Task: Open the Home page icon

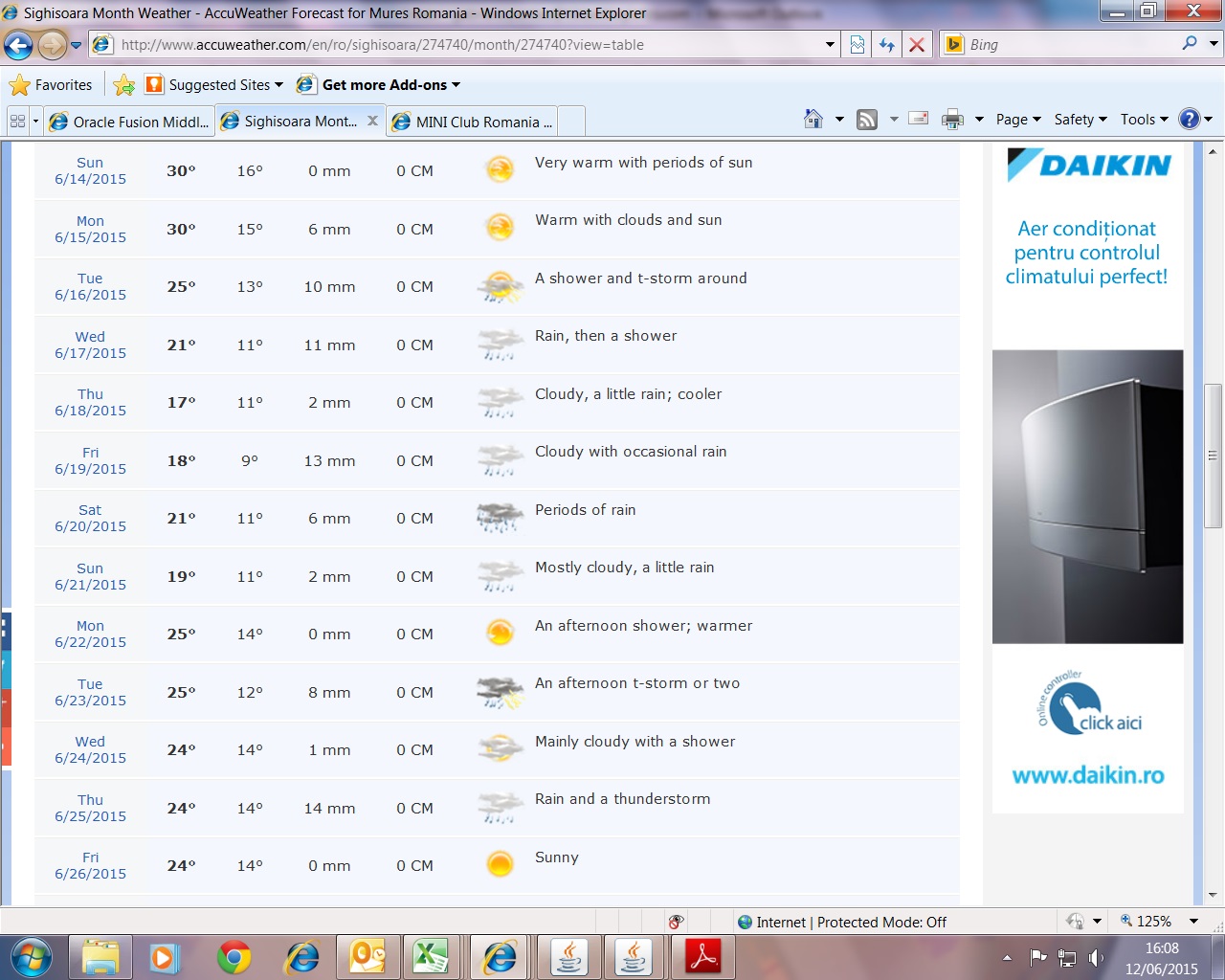Action: (813, 120)
